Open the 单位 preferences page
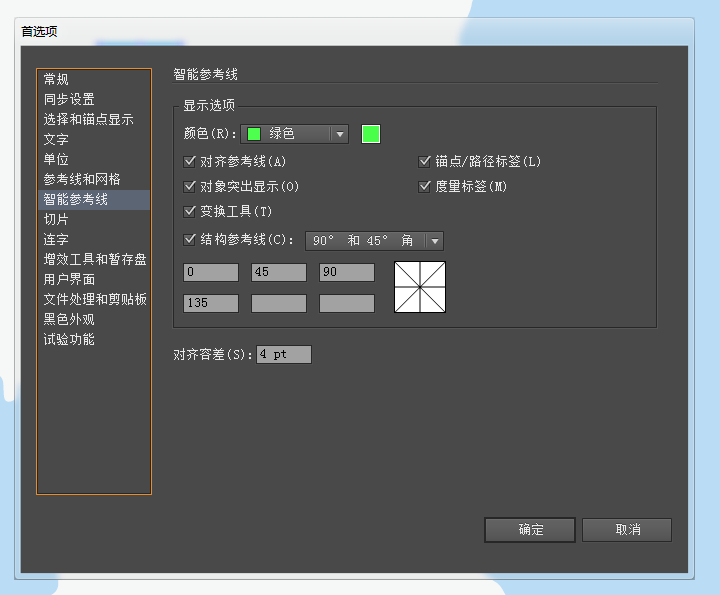 94,159
